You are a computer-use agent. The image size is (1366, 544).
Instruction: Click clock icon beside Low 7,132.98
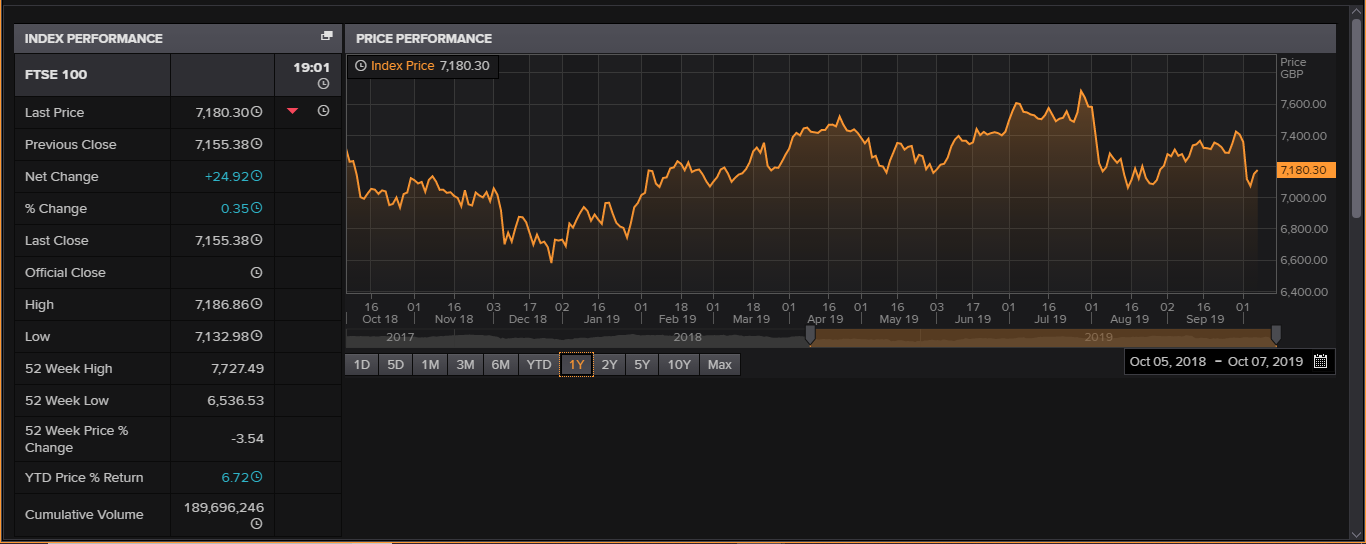click(x=257, y=336)
